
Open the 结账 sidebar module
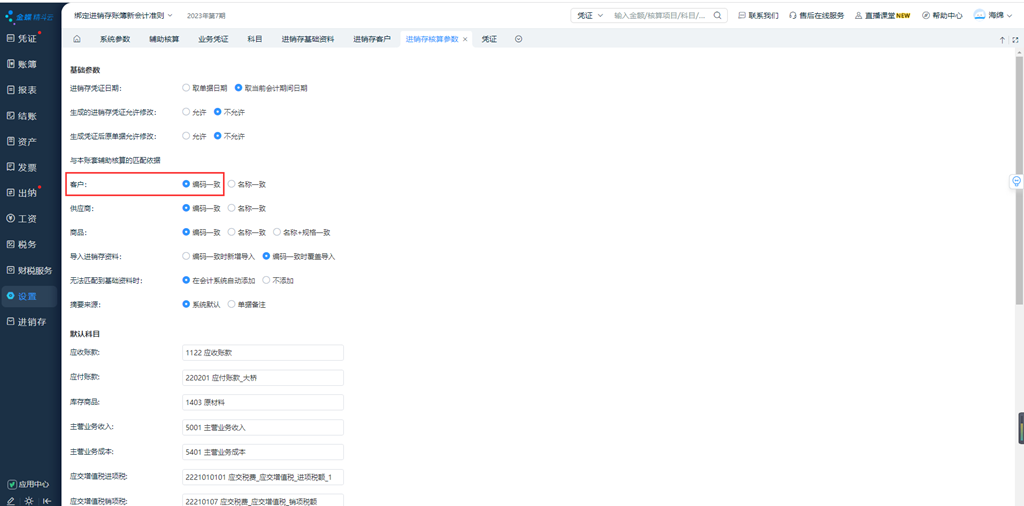(x=22, y=116)
